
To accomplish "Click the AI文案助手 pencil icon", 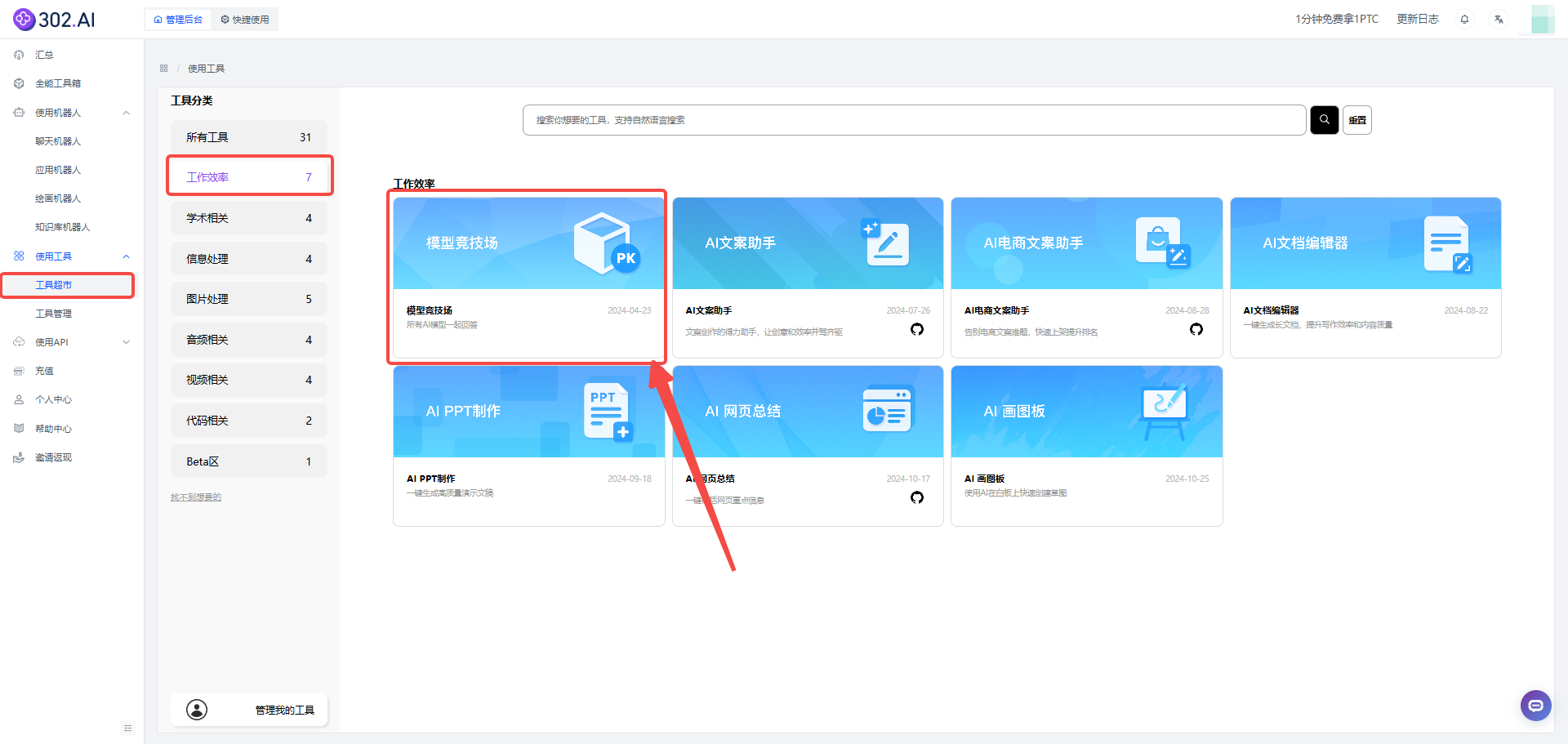I will 886,243.
